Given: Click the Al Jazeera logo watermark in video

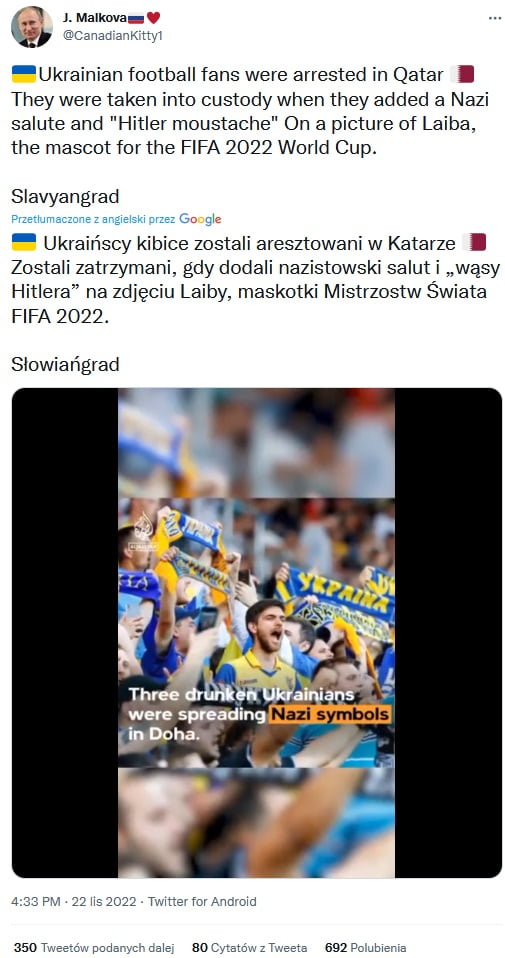Looking at the screenshot, I should coord(144,525).
